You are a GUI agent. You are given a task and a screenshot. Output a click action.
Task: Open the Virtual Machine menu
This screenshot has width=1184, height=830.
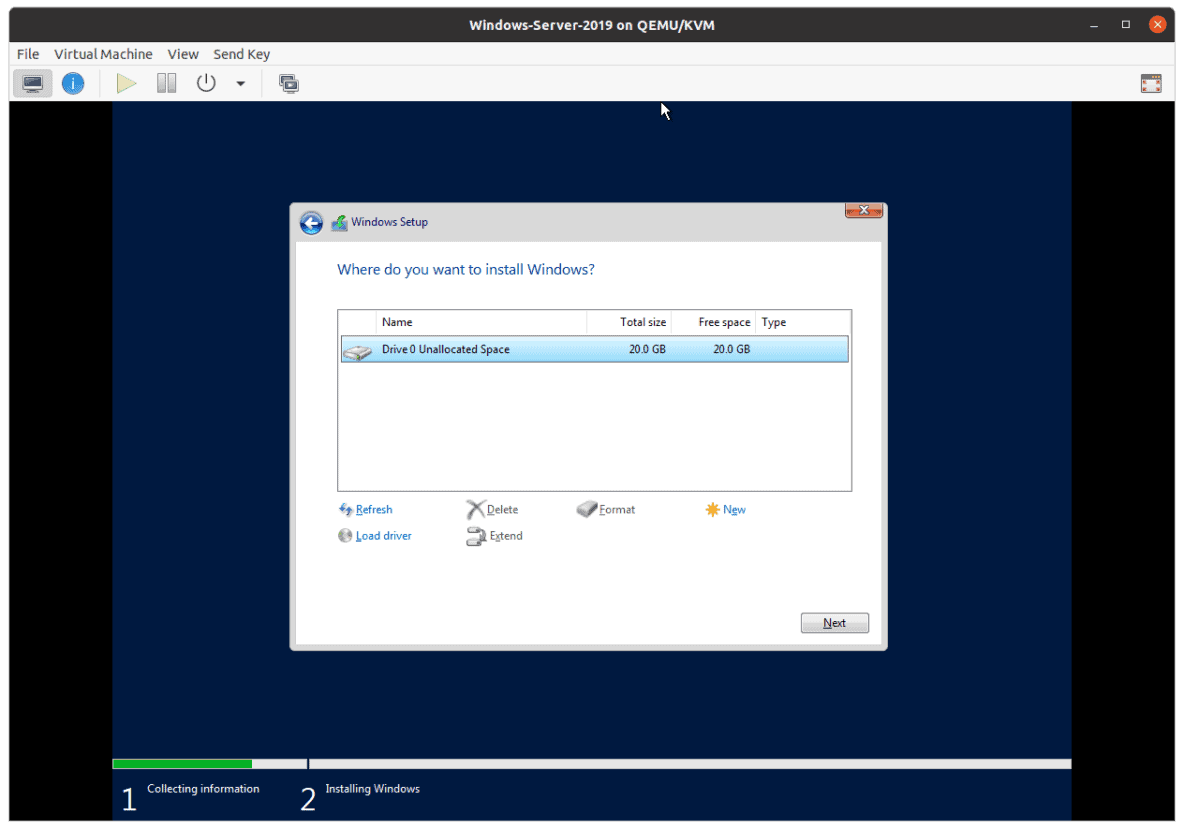(103, 54)
